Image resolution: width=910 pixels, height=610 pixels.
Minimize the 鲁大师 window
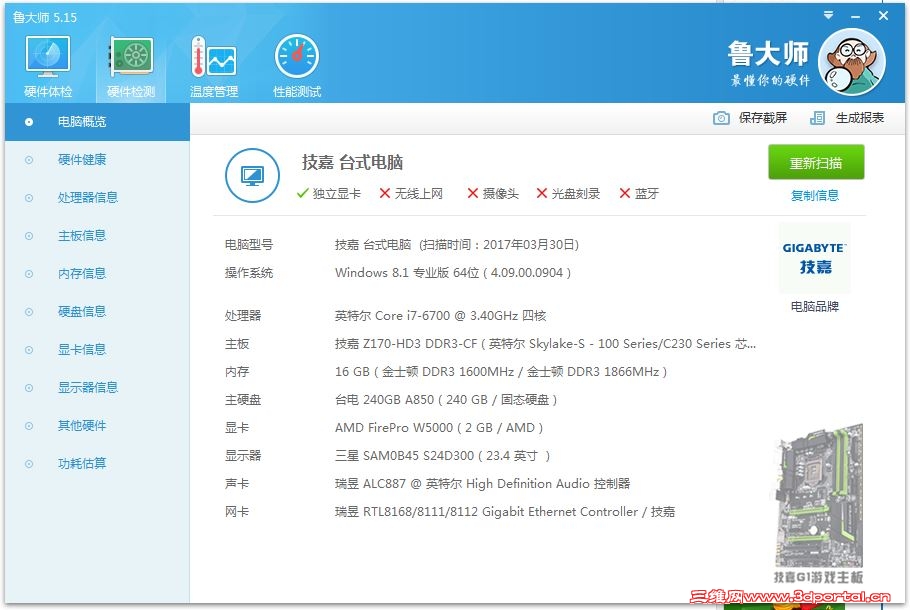point(855,16)
